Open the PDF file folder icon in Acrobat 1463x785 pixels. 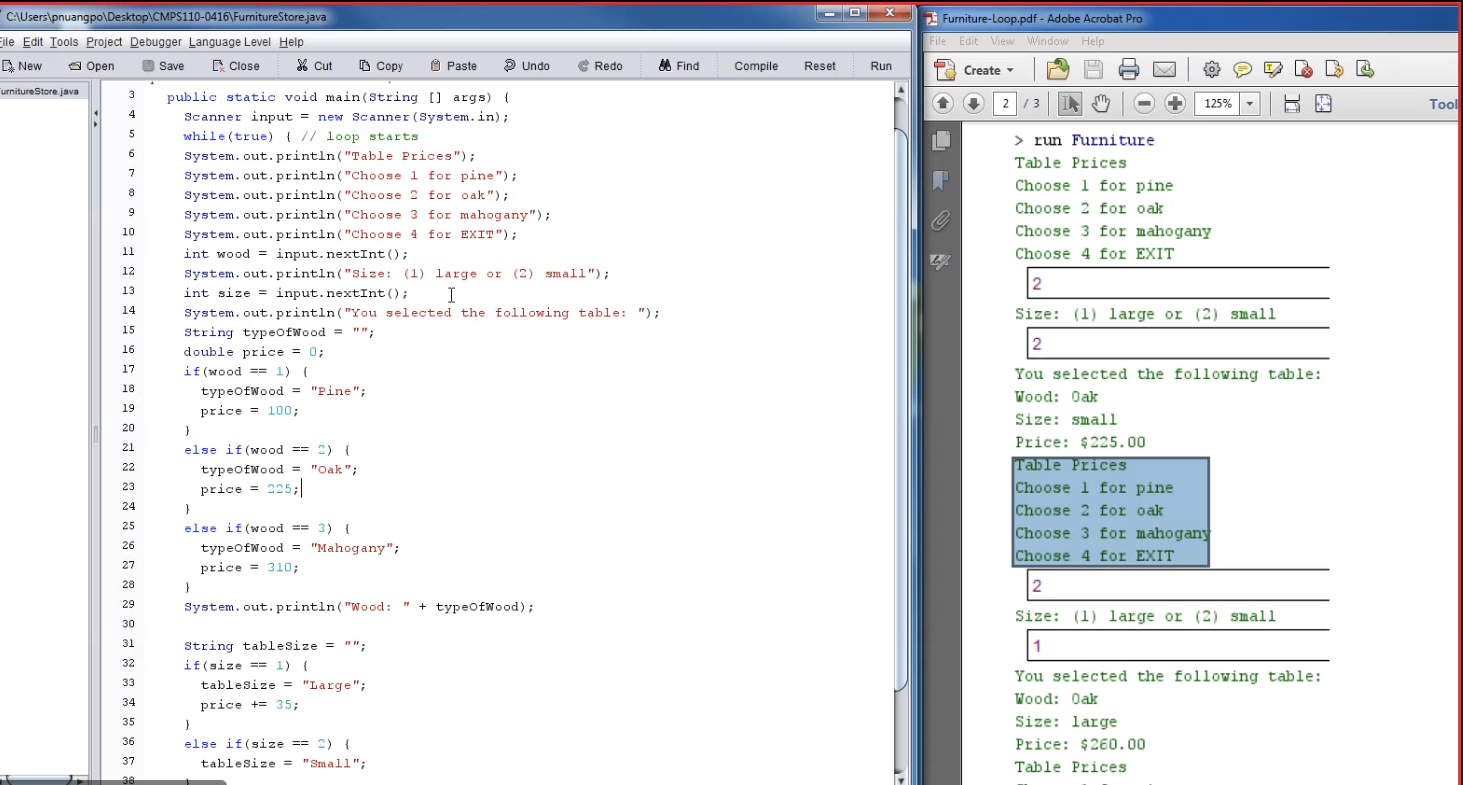click(x=1058, y=70)
